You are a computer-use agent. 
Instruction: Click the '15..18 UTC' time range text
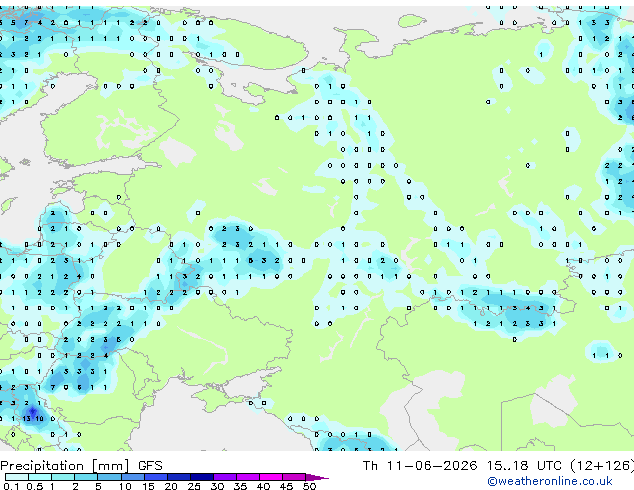[x=524, y=466]
